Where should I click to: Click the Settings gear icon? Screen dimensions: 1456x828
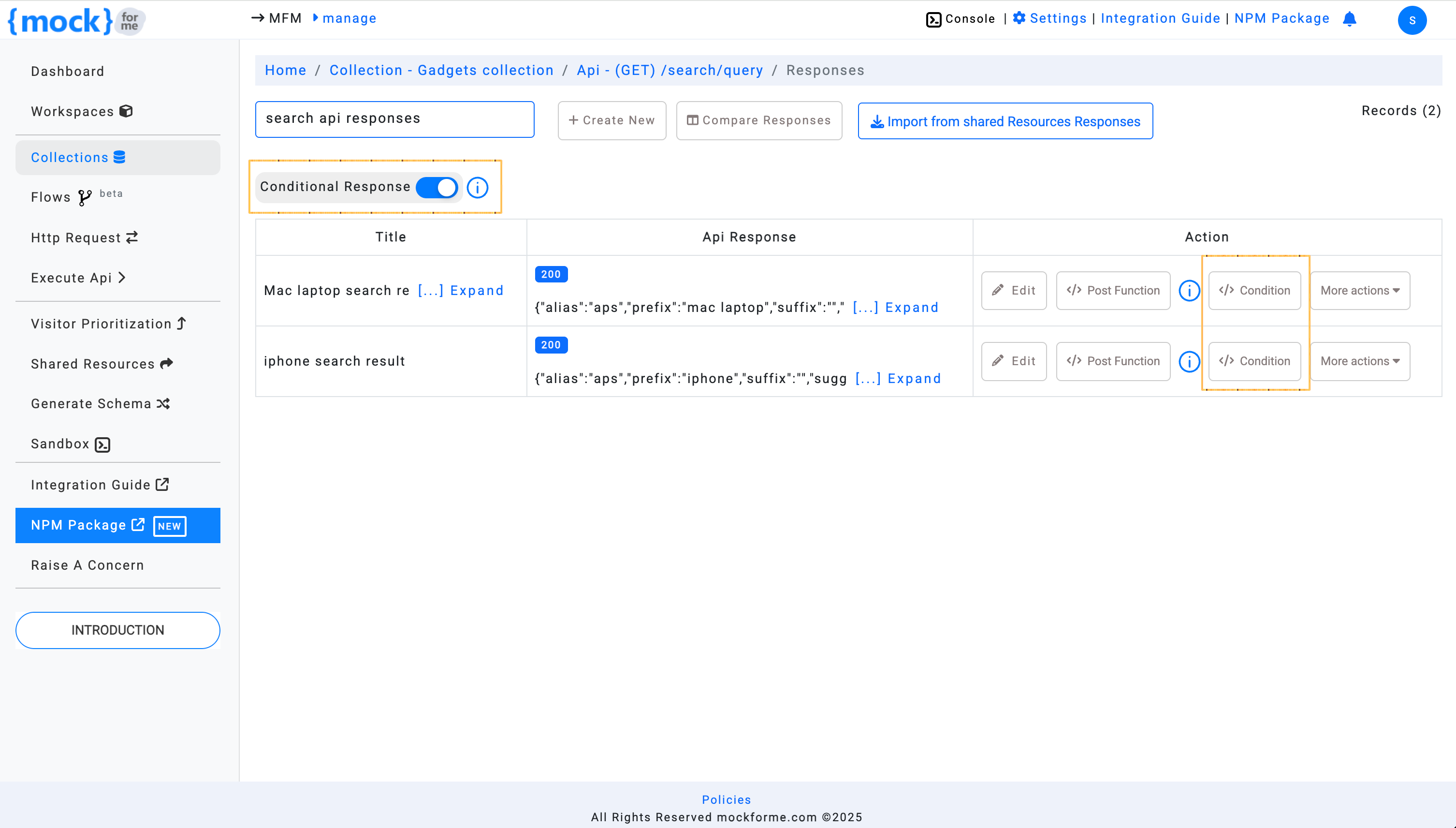(1019, 18)
